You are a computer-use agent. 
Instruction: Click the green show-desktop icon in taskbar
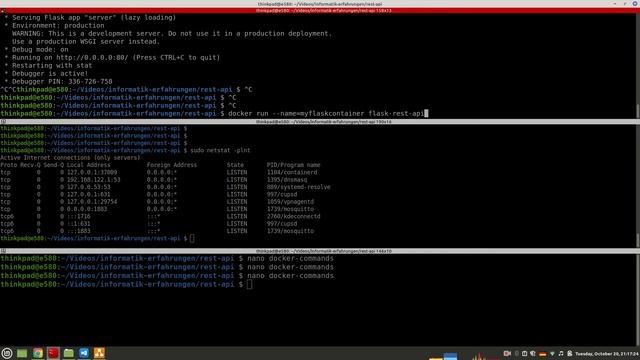22,353
